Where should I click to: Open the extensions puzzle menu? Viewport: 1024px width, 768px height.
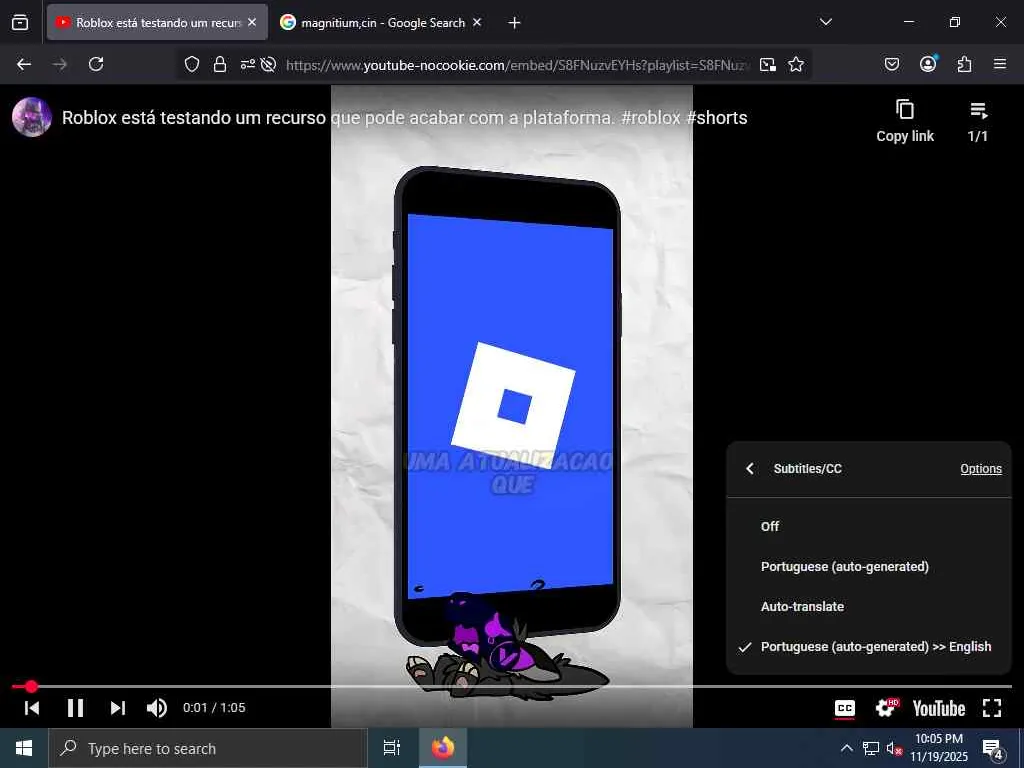[x=964, y=64]
